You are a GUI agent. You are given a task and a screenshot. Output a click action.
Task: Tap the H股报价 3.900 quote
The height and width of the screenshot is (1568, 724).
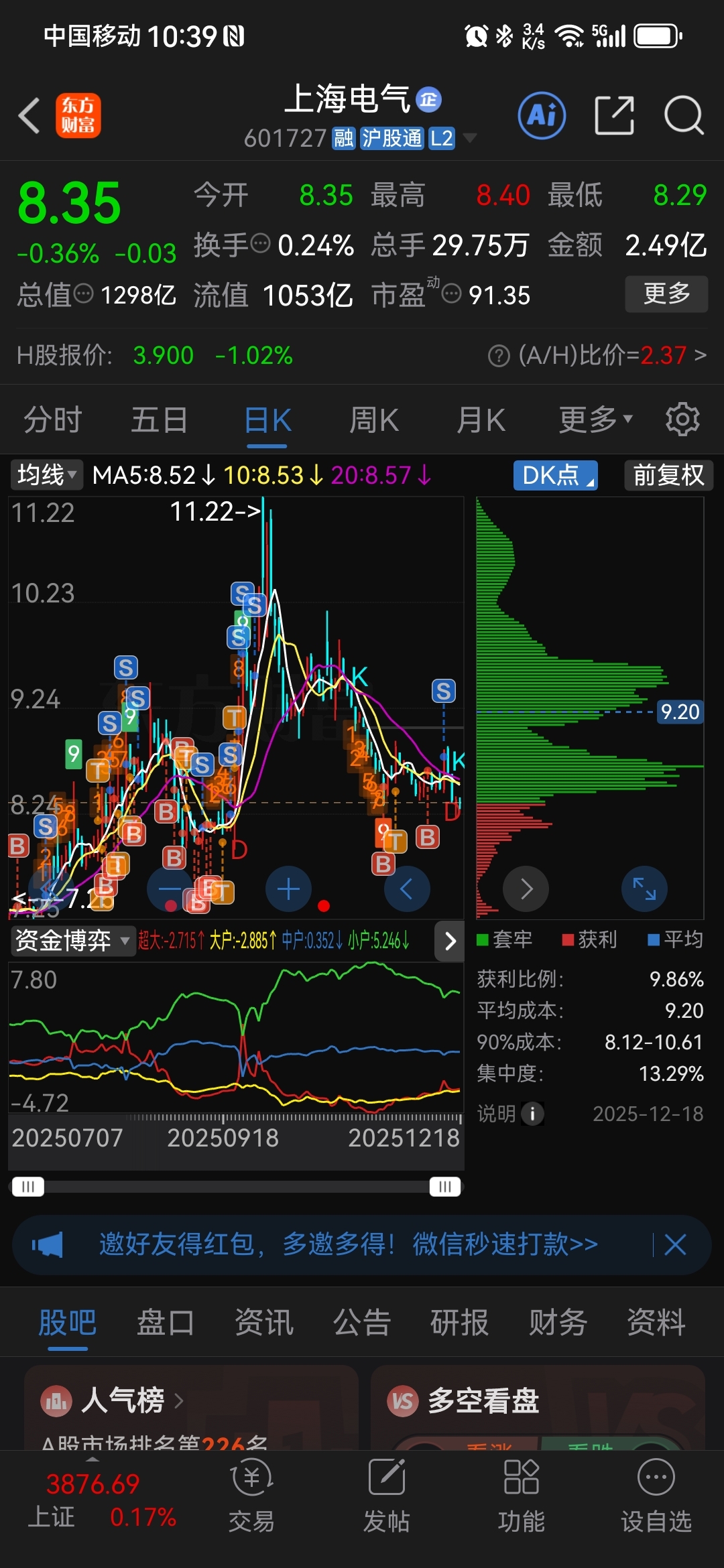154,355
